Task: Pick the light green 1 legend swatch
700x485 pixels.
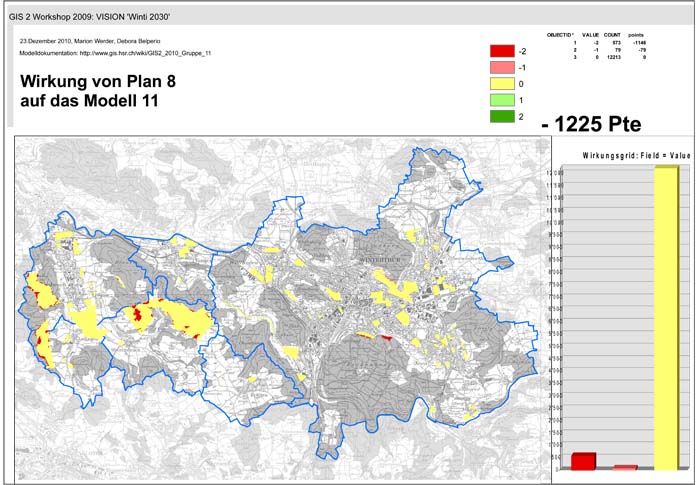Action: click(x=502, y=101)
